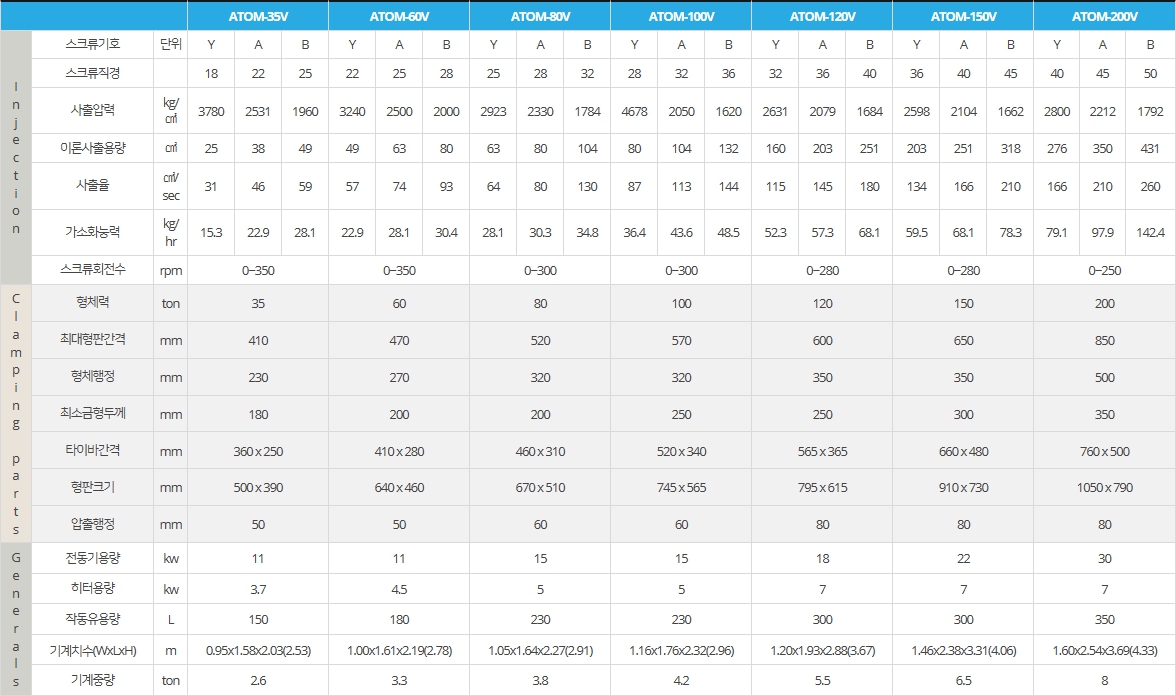Select plasticizing capacity value 142.4
The height and width of the screenshot is (696, 1176).
coord(1150,232)
